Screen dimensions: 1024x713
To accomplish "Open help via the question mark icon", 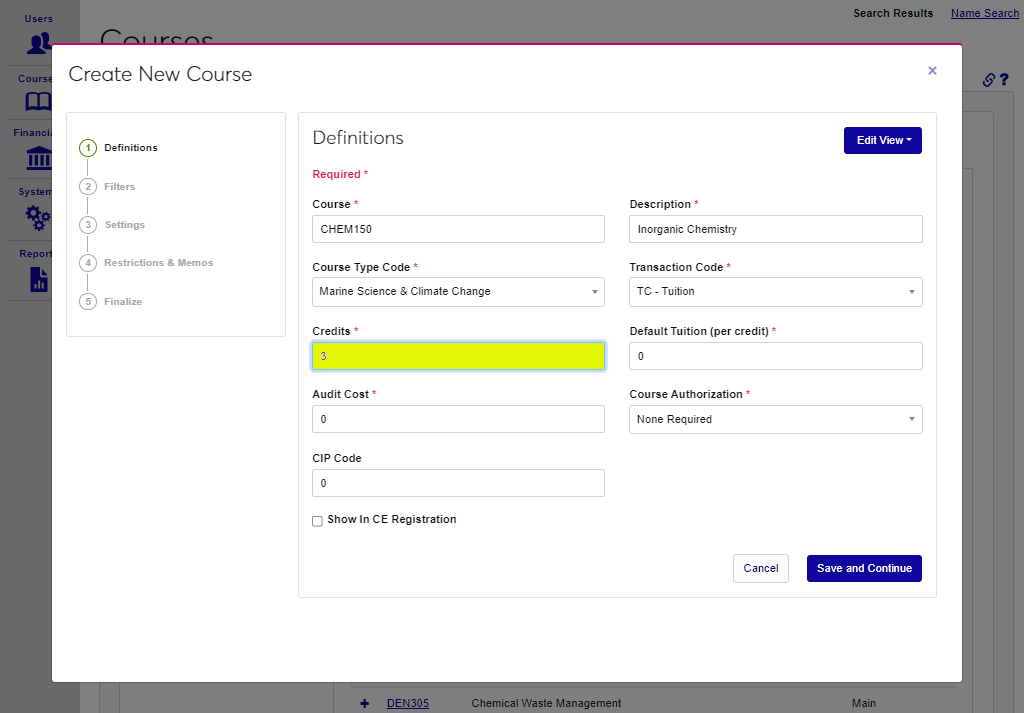I will pos(1005,79).
